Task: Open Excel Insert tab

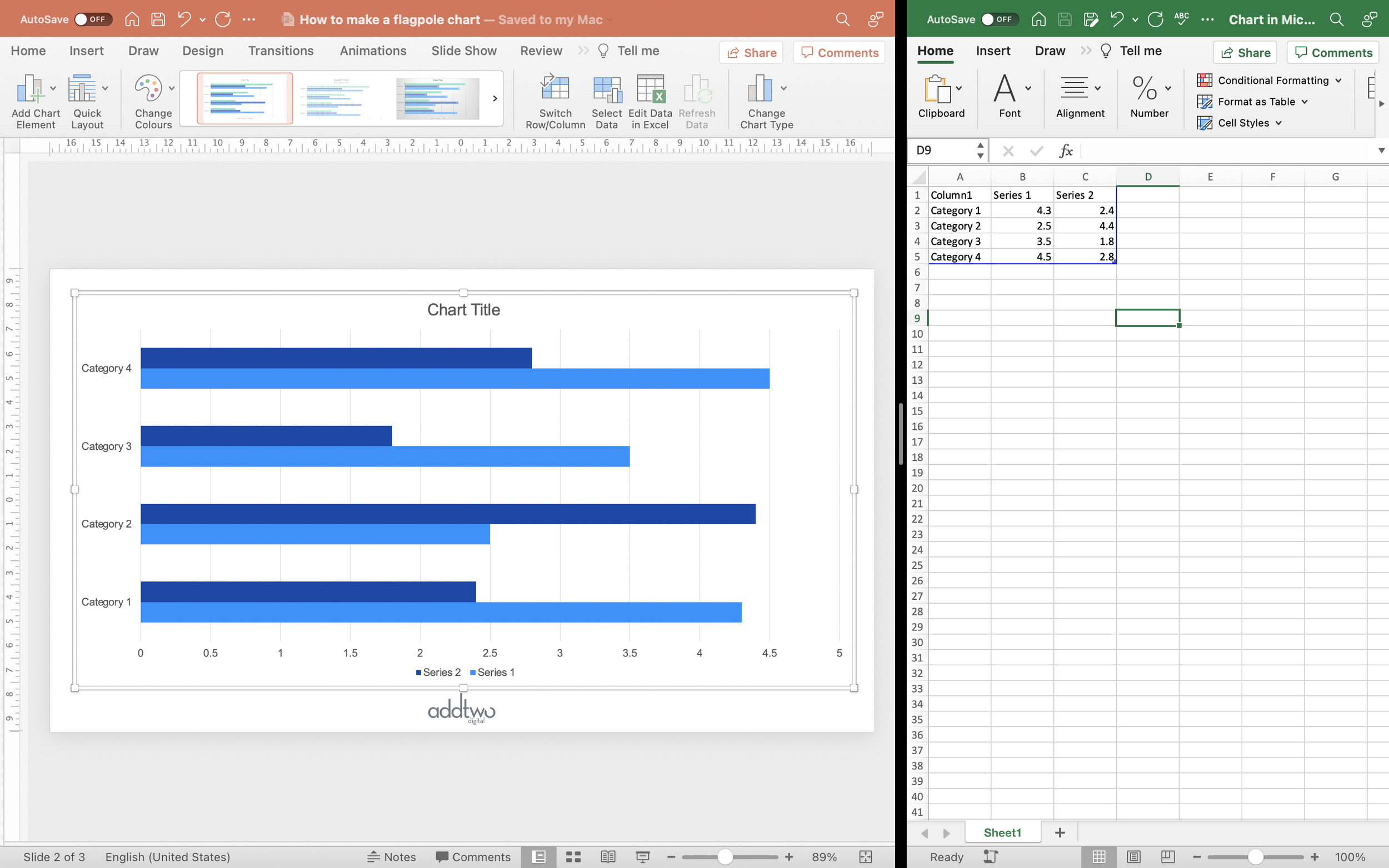Action: 993,51
